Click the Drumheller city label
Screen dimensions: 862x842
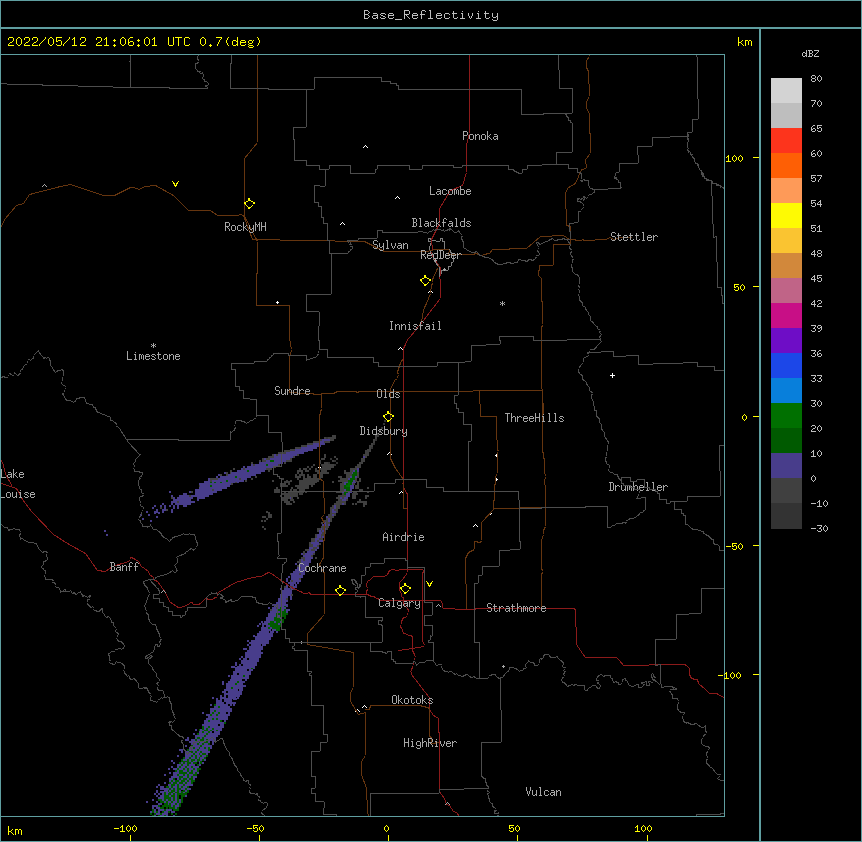638,487
